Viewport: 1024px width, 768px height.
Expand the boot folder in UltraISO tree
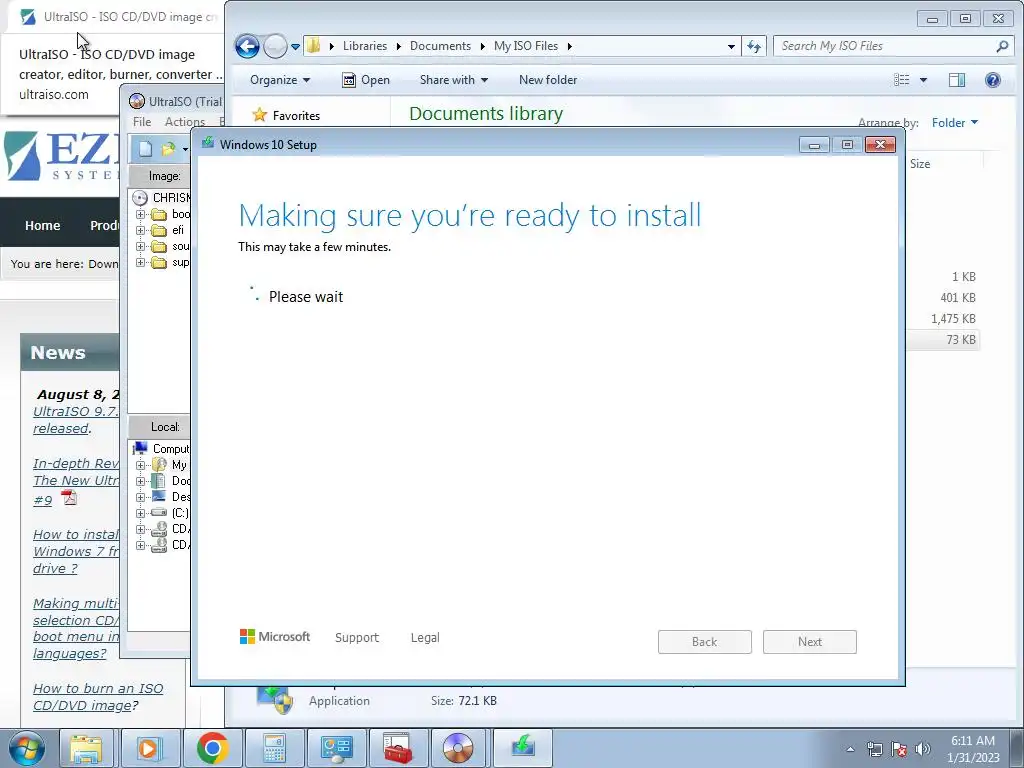click(x=140, y=214)
